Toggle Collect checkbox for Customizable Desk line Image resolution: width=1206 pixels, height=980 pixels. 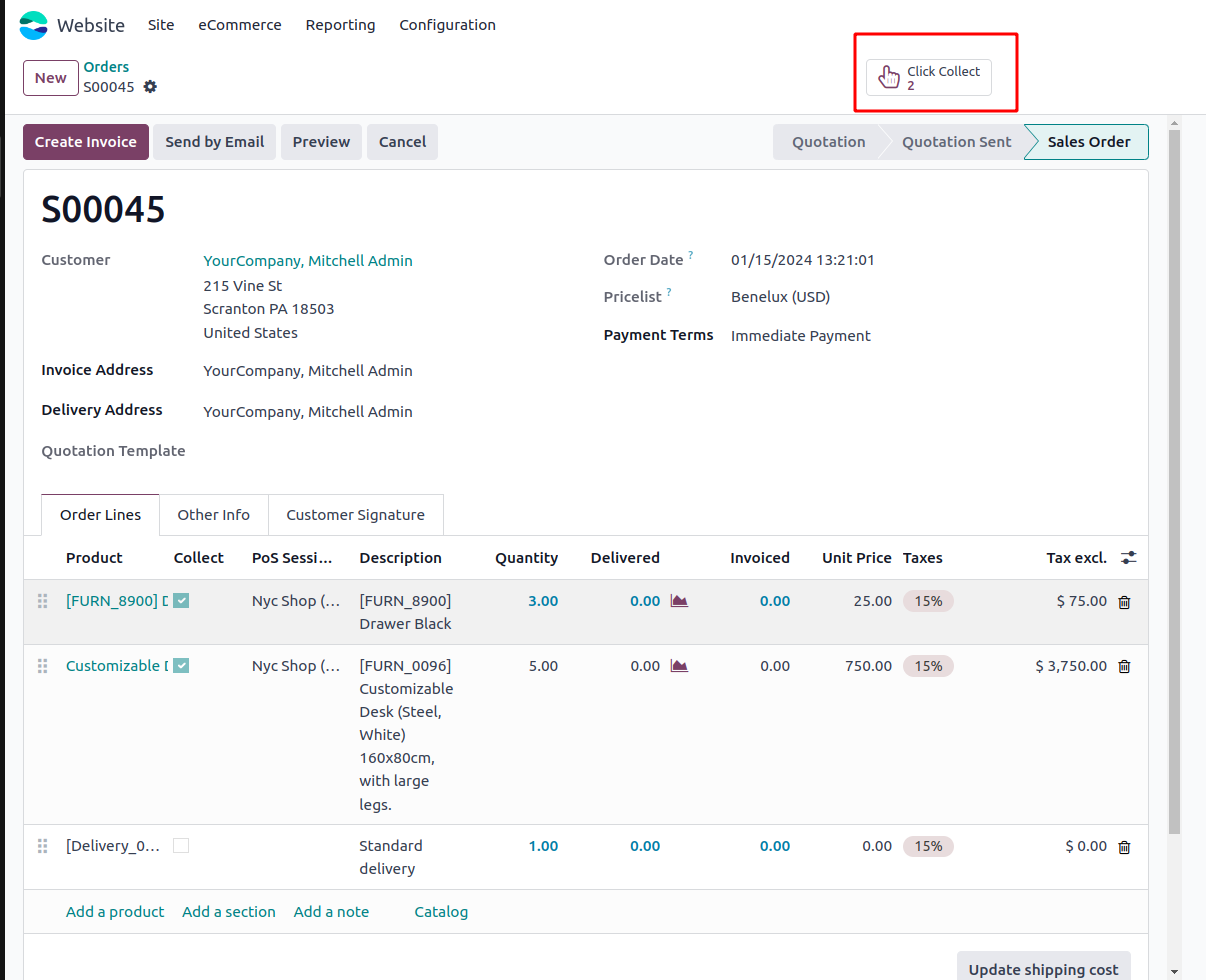(x=181, y=666)
